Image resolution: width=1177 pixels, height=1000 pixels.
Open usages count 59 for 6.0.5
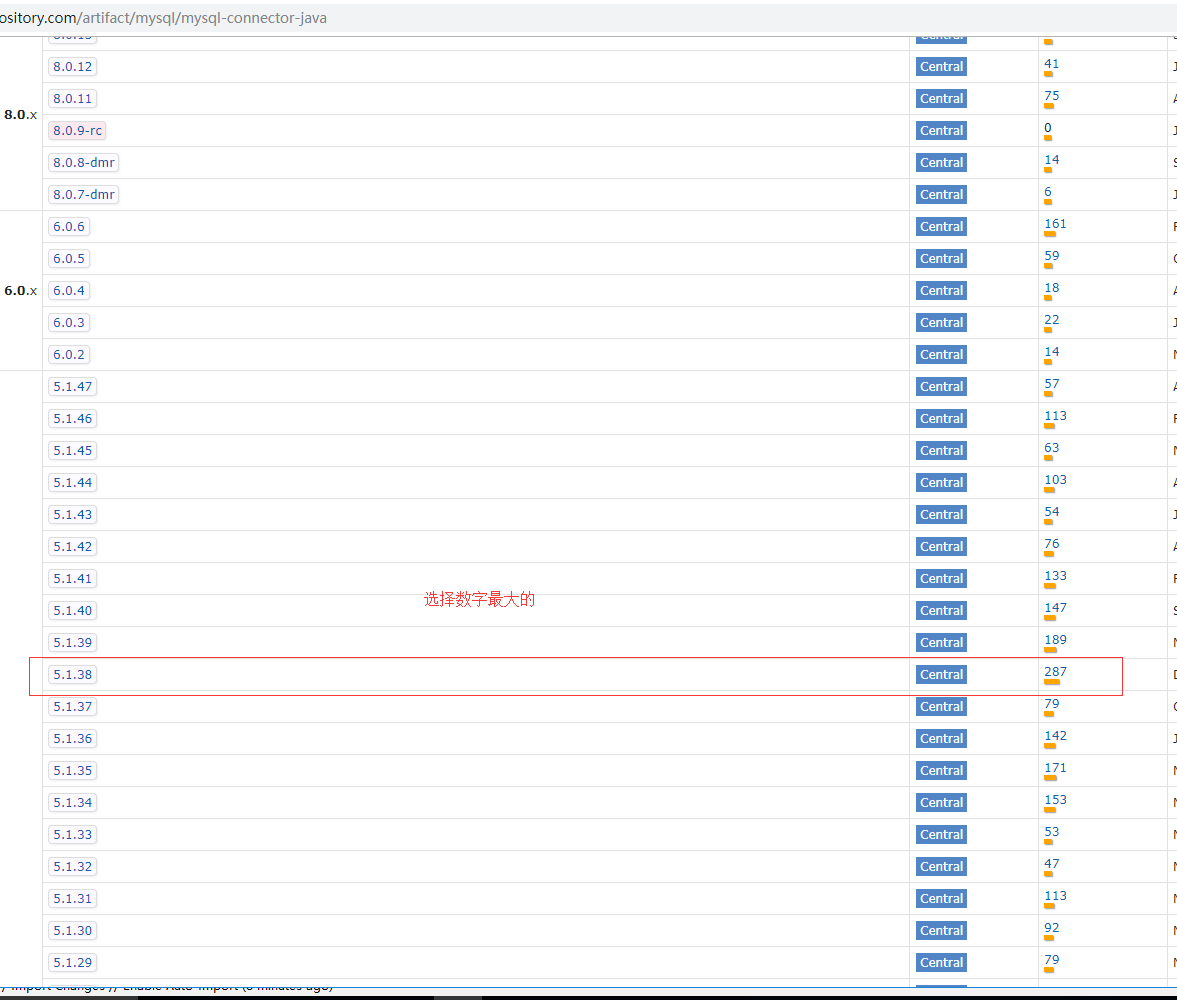click(1051, 256)
